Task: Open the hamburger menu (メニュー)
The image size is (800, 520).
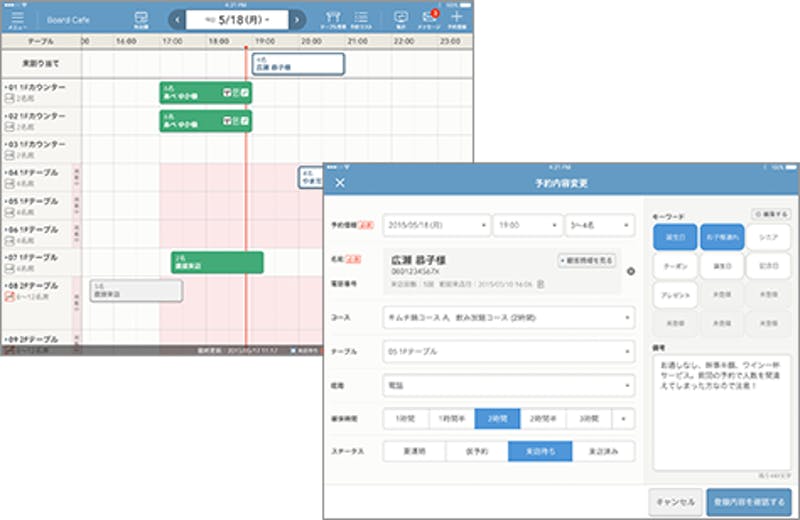Action: click(x=17, y=19)
